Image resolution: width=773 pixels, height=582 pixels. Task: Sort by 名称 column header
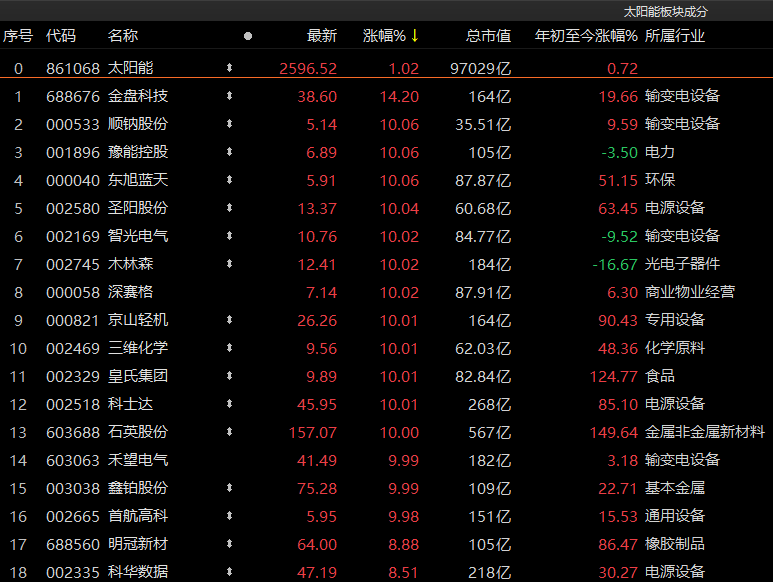pos(123,36)
